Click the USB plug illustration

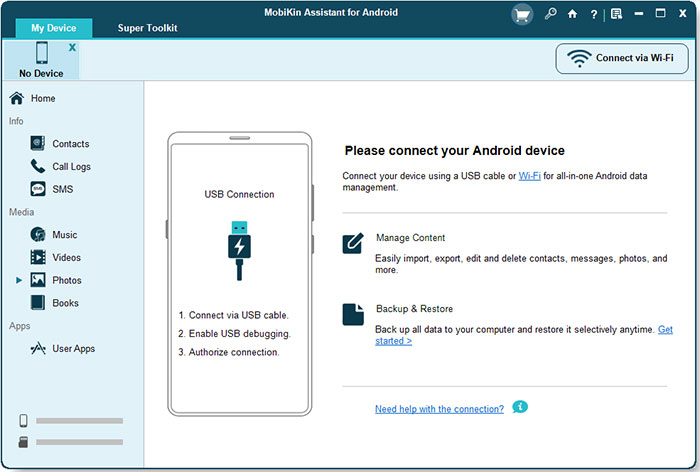tap(239, 251)
